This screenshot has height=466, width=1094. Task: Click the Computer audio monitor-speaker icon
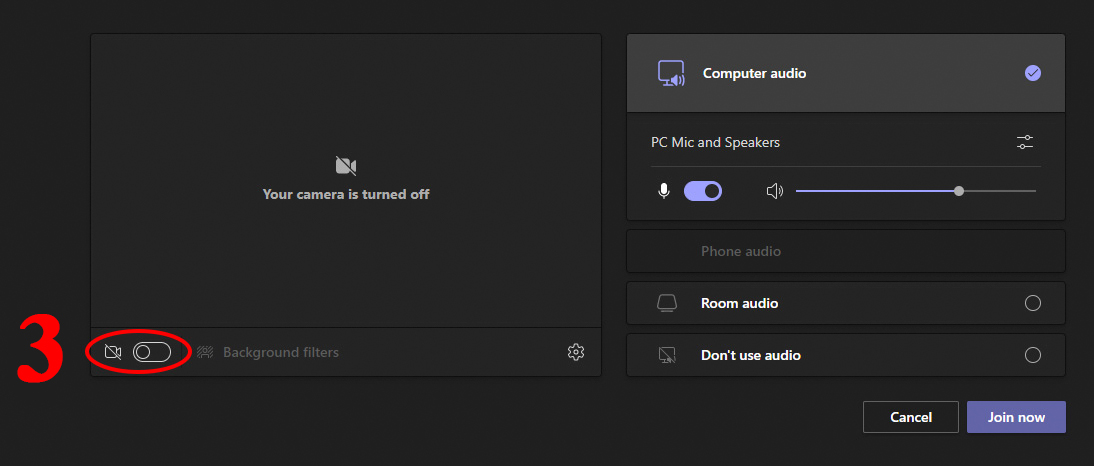tap(670, 74)
